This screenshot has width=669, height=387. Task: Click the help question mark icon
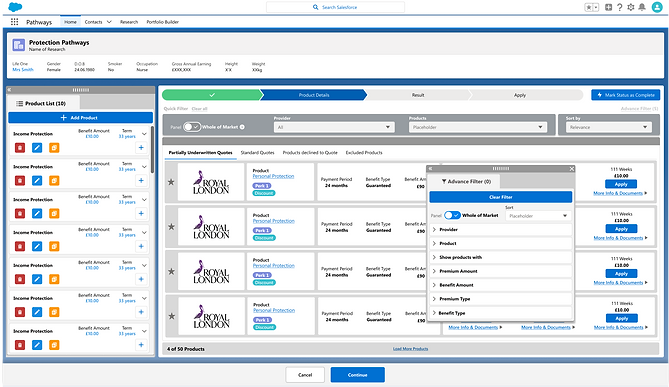(620, 7)
